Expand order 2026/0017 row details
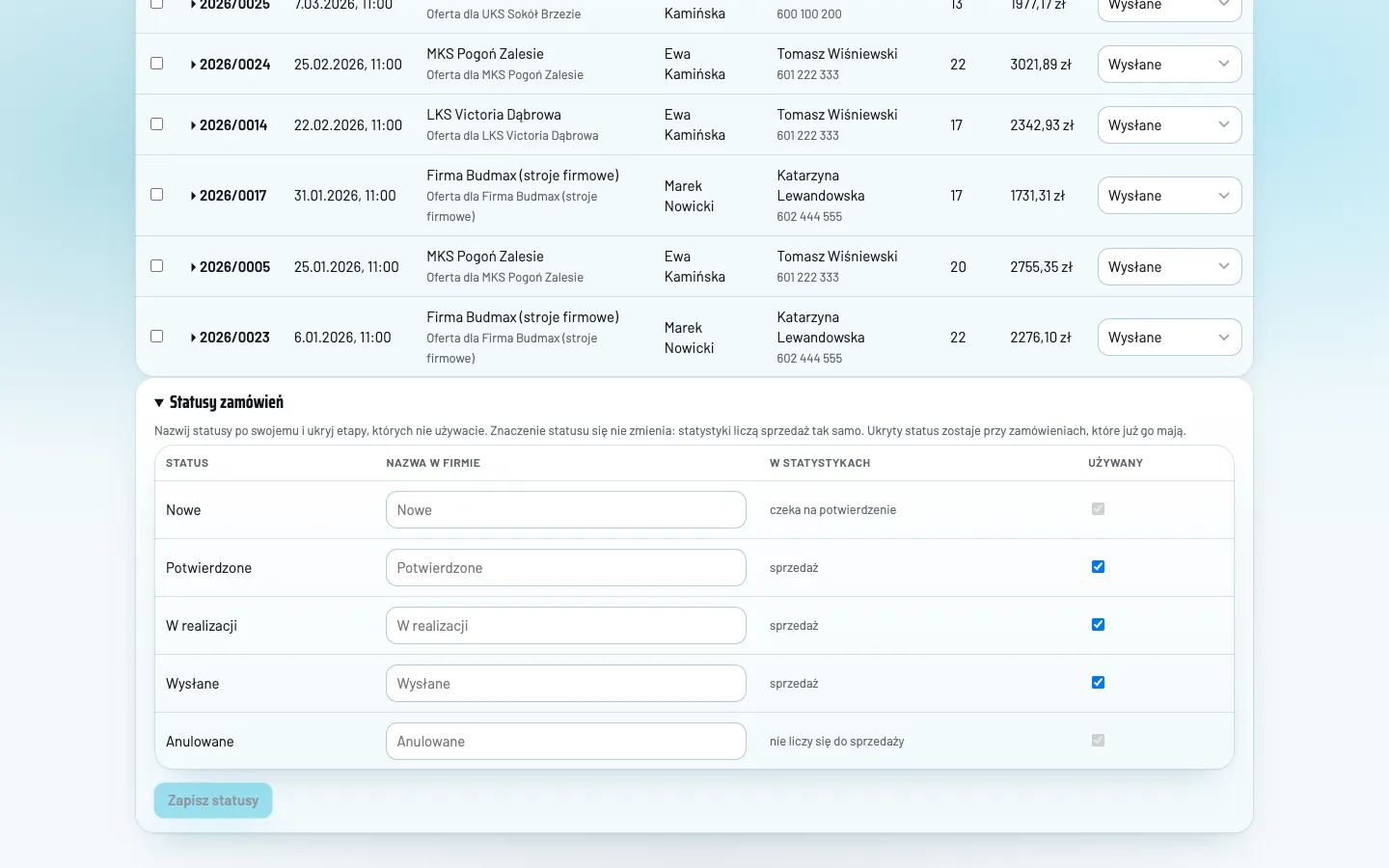Screen dimensions: 1389x868 click(229, 196)
